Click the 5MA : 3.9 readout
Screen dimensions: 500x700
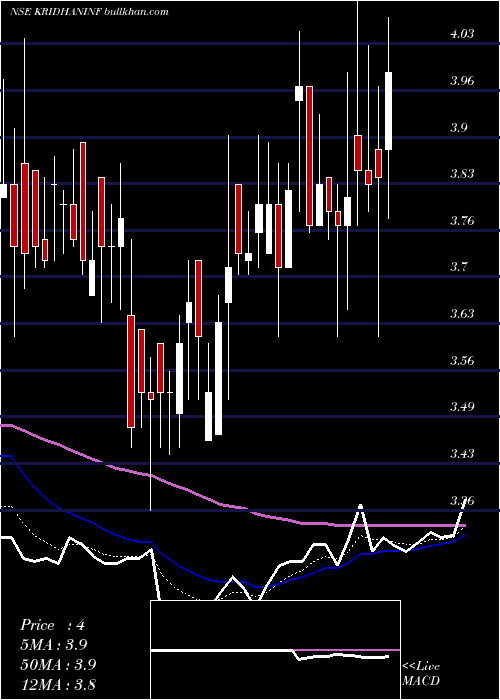[54, 645]
